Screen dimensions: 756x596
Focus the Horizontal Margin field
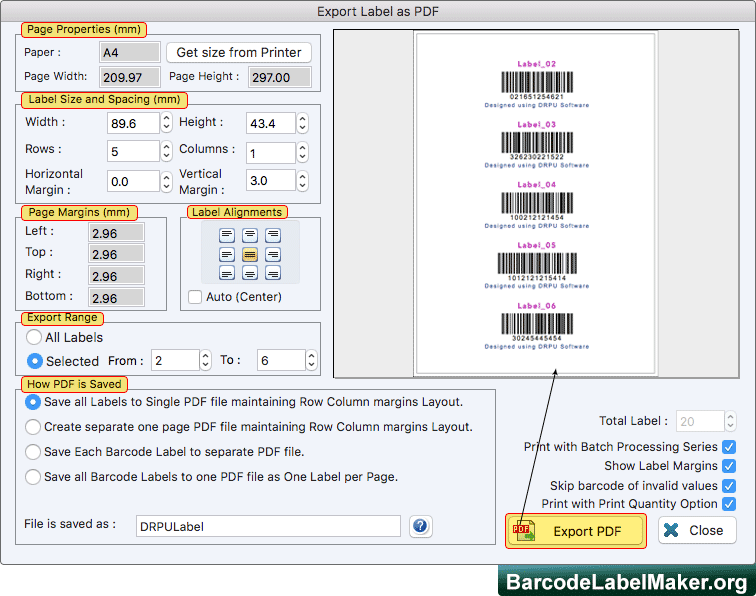coord(133,181)
